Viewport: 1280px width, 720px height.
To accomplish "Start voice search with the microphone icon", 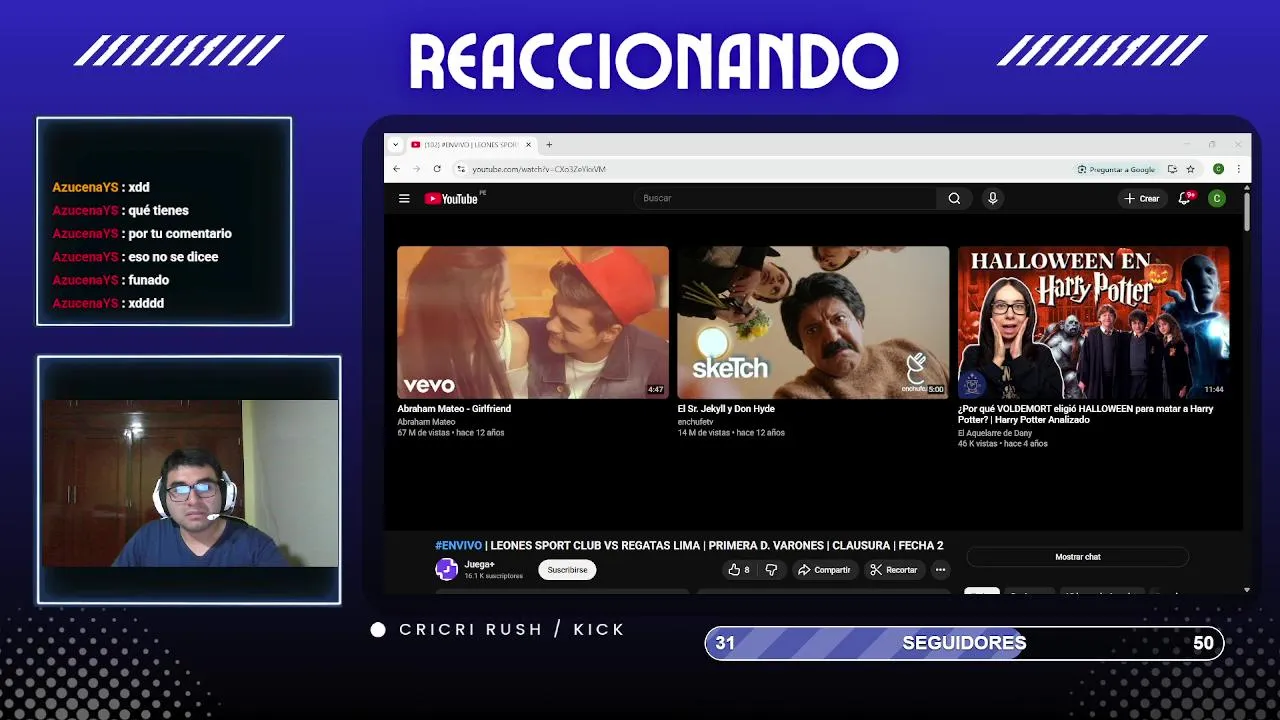I will click(992, 198).
